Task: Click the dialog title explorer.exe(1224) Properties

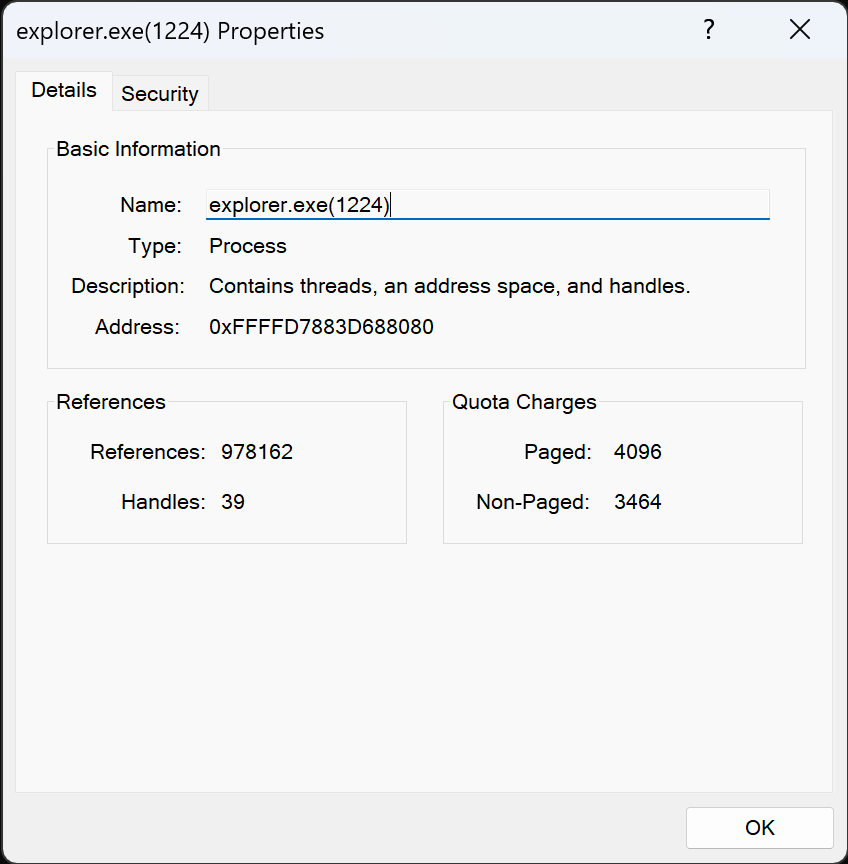Action: point(170,31)
